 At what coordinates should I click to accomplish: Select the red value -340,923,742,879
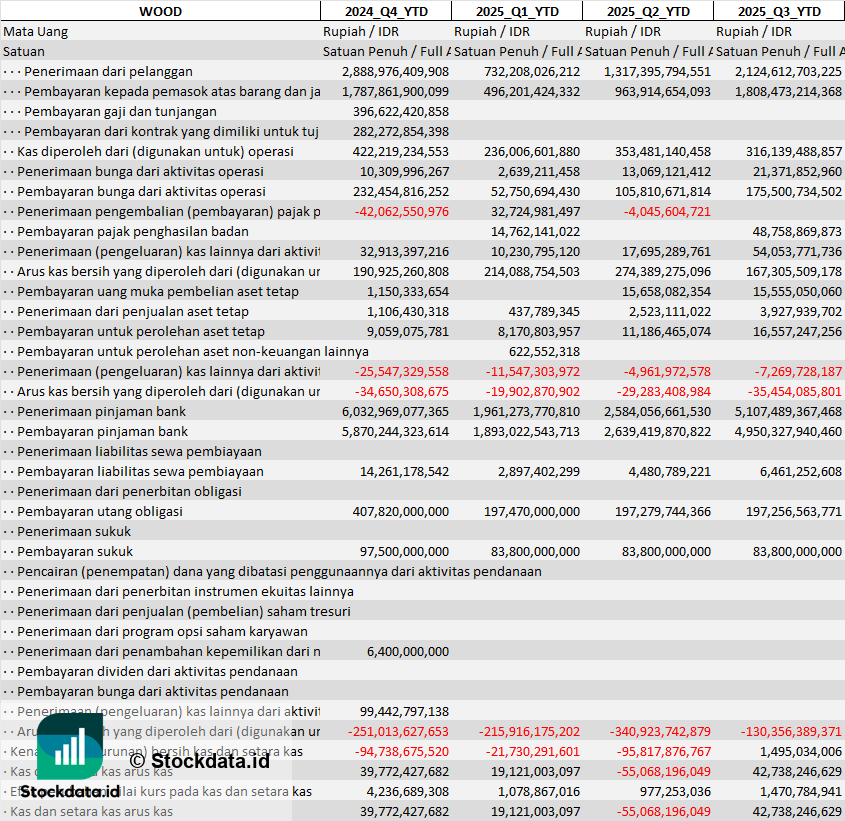click(x=660, y=732)
